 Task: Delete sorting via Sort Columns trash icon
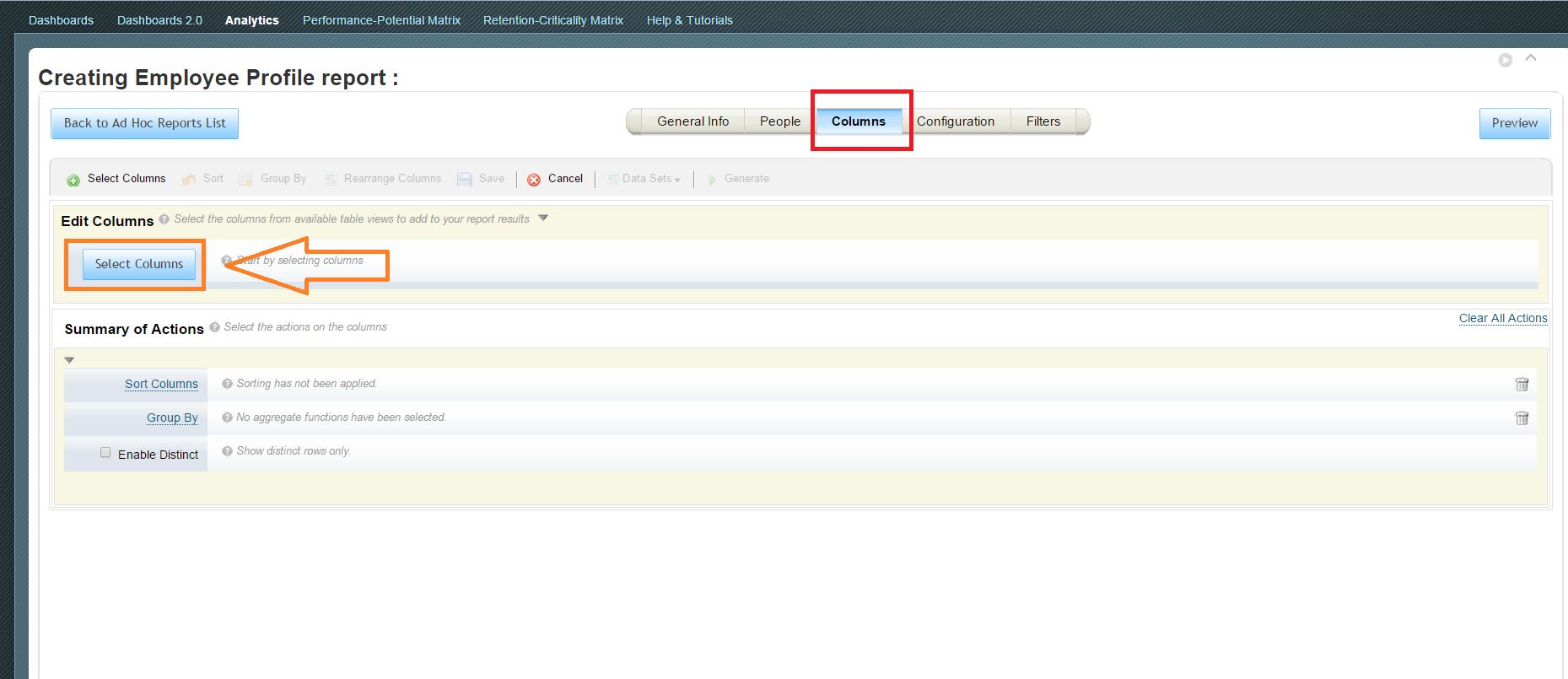1522,384
